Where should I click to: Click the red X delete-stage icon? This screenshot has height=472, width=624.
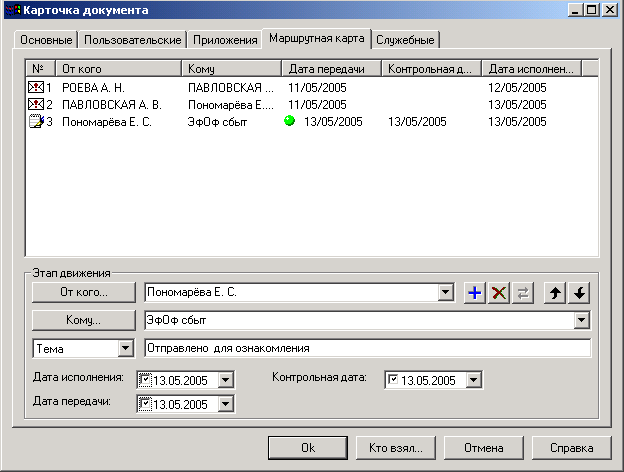point(499,293)
